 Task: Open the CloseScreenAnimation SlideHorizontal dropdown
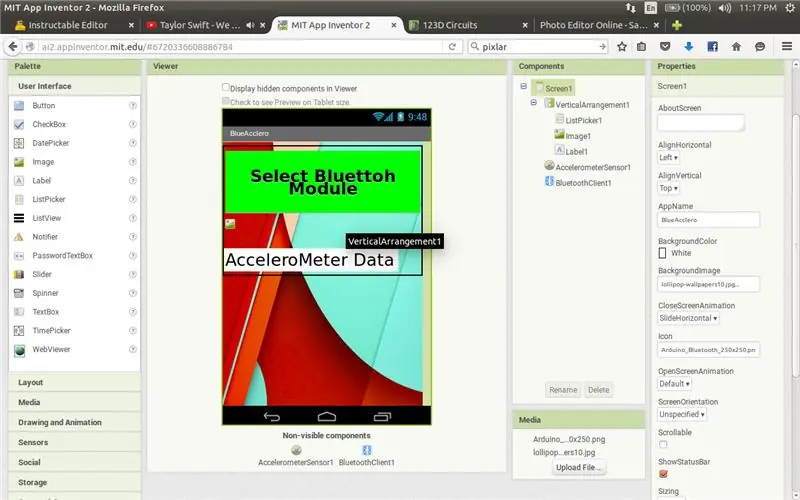pos(688,318)
